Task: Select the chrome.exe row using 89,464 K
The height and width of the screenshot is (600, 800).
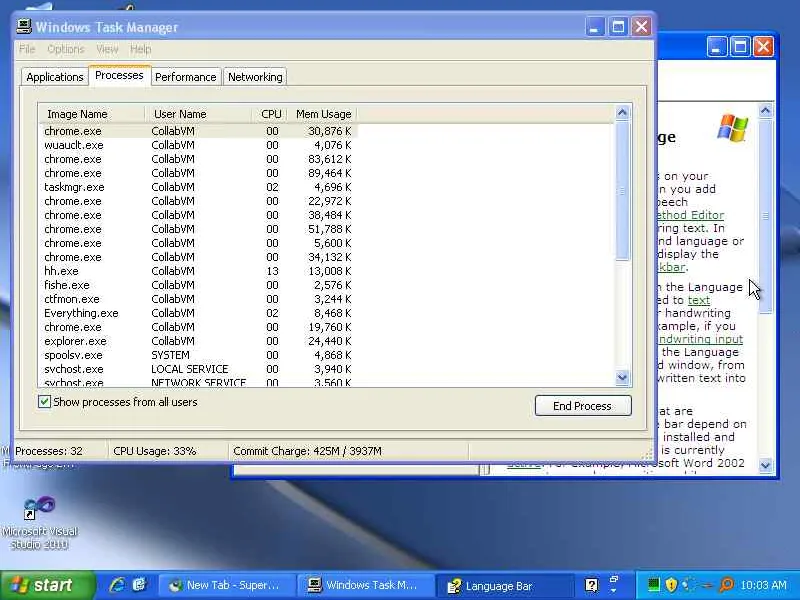Action: [198, 173]
